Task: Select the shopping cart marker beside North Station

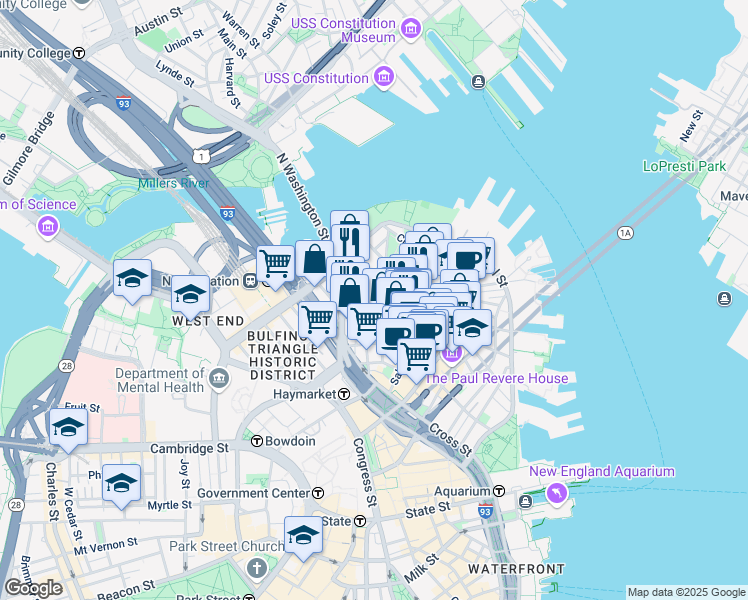Action: pyautogui.click(x=275, y=267)
